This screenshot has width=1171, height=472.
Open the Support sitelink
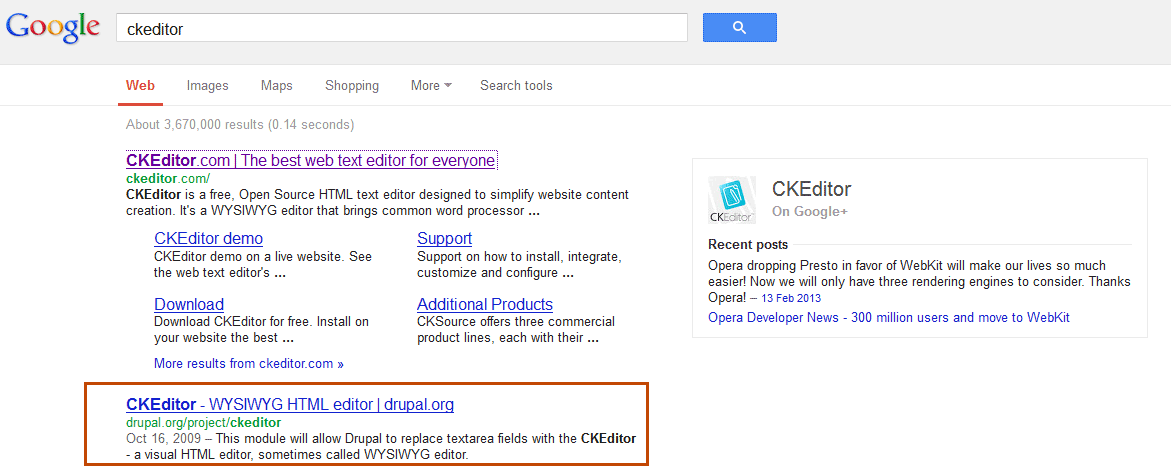pos(444,239)
